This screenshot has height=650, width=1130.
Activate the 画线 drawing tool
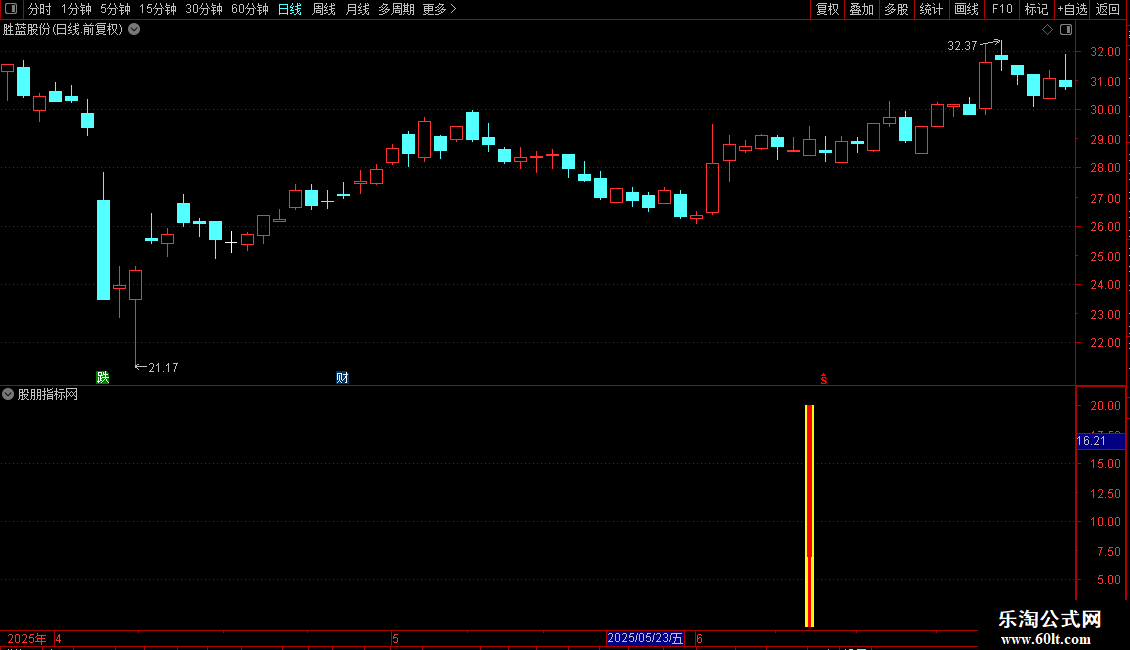[966, 9]
